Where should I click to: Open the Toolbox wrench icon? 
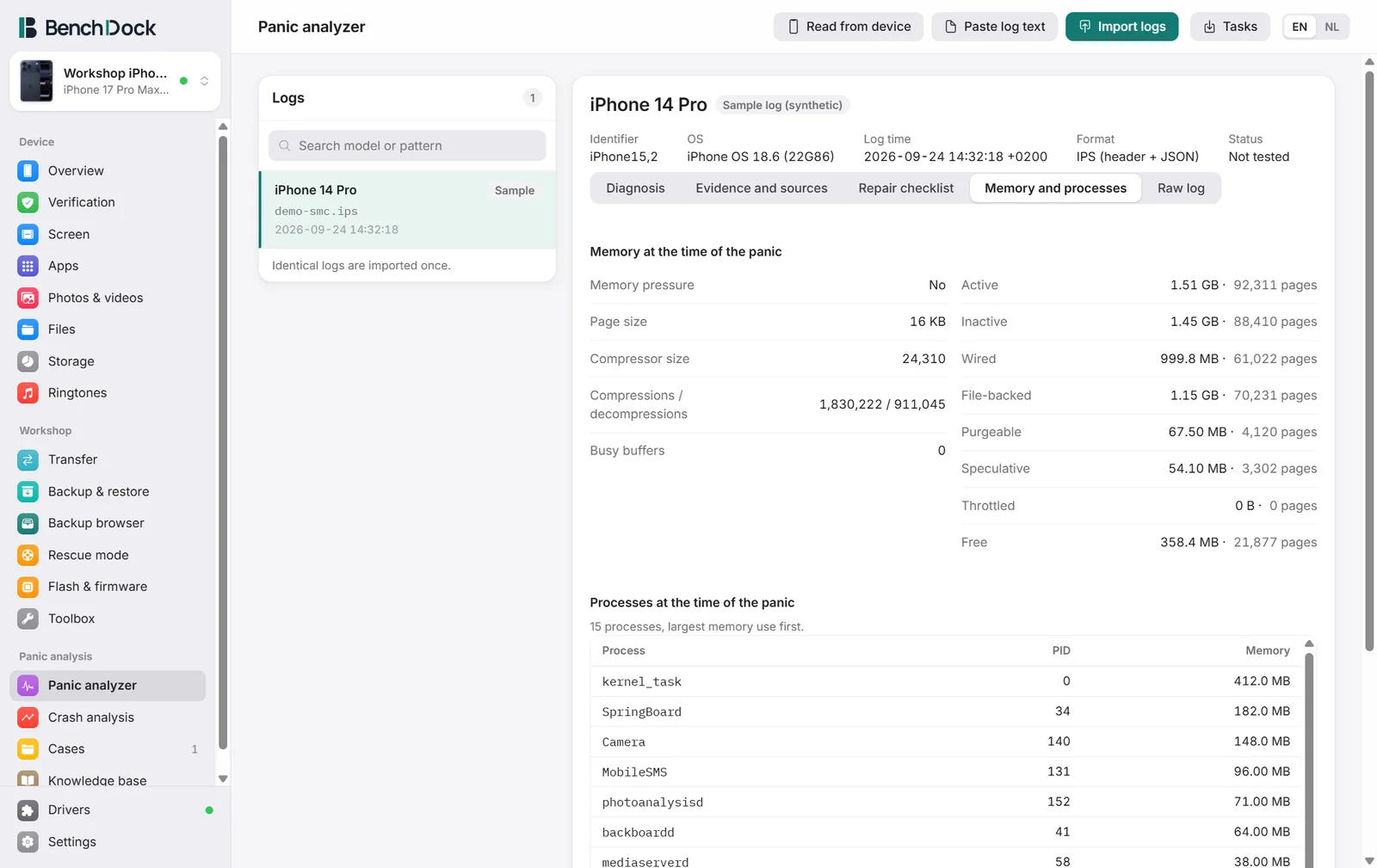point(28,619)
